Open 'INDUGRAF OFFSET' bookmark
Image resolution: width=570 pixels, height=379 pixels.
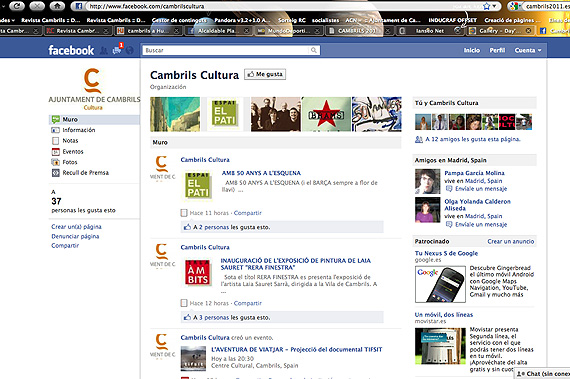pyautogui.click(x=452, y=20)
